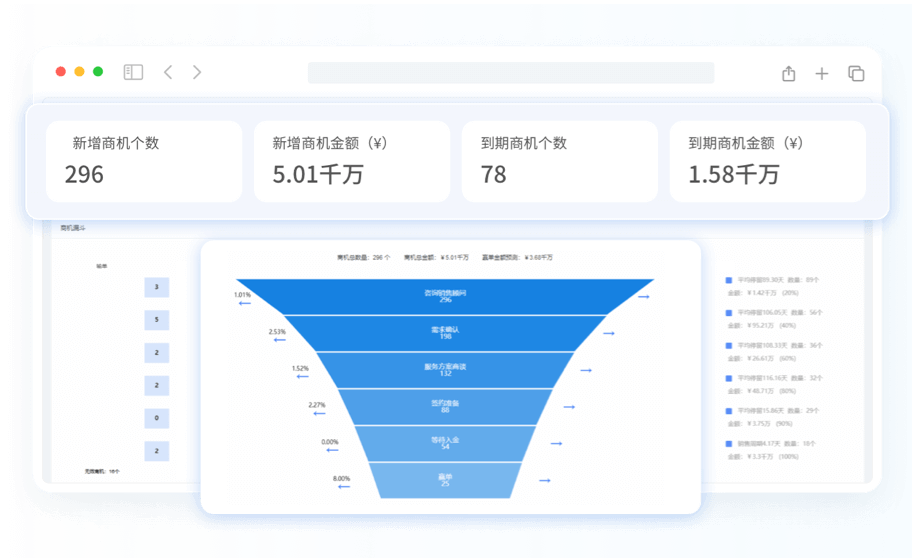Click the blue legend square for 100% stage

pos(729,443)
